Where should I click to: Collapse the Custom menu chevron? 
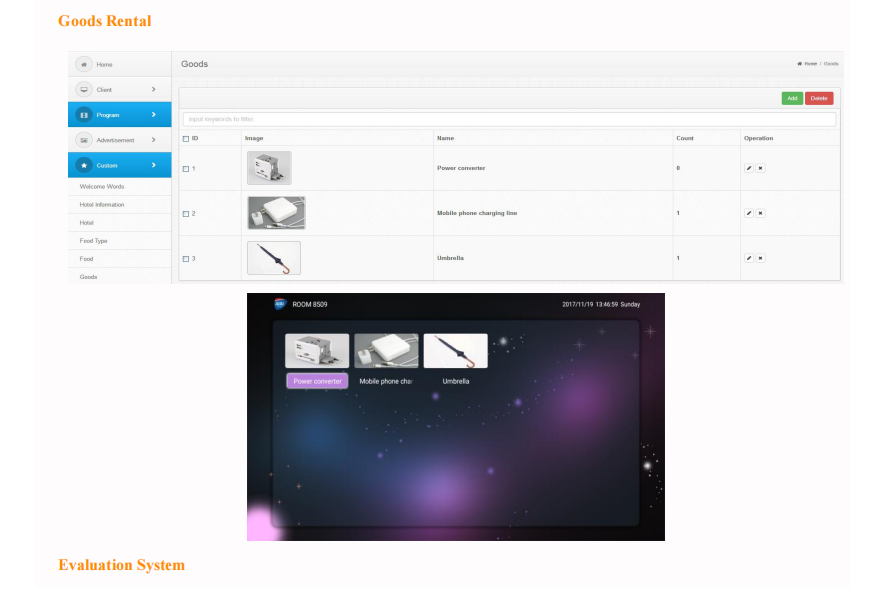(x=154, y=165)
